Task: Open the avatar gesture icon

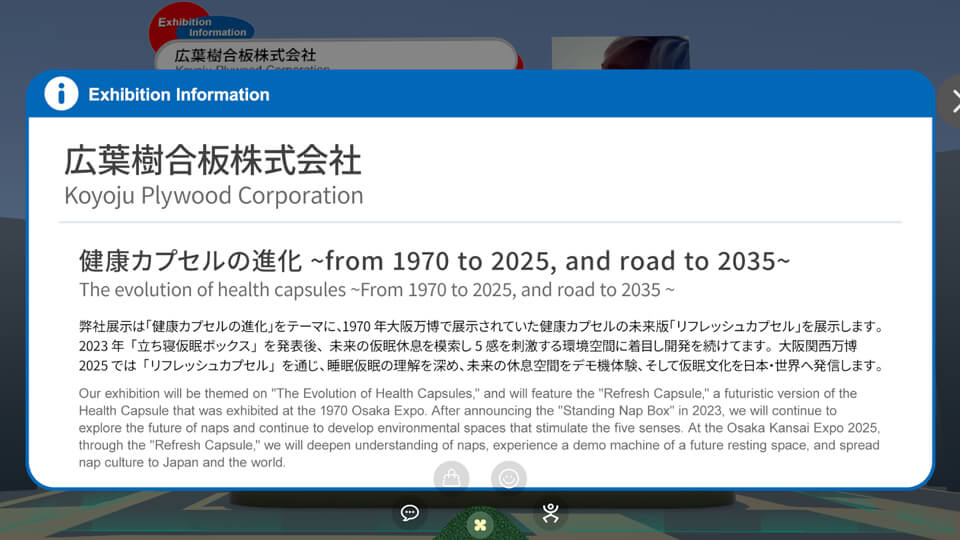Action: click(550, 512)
